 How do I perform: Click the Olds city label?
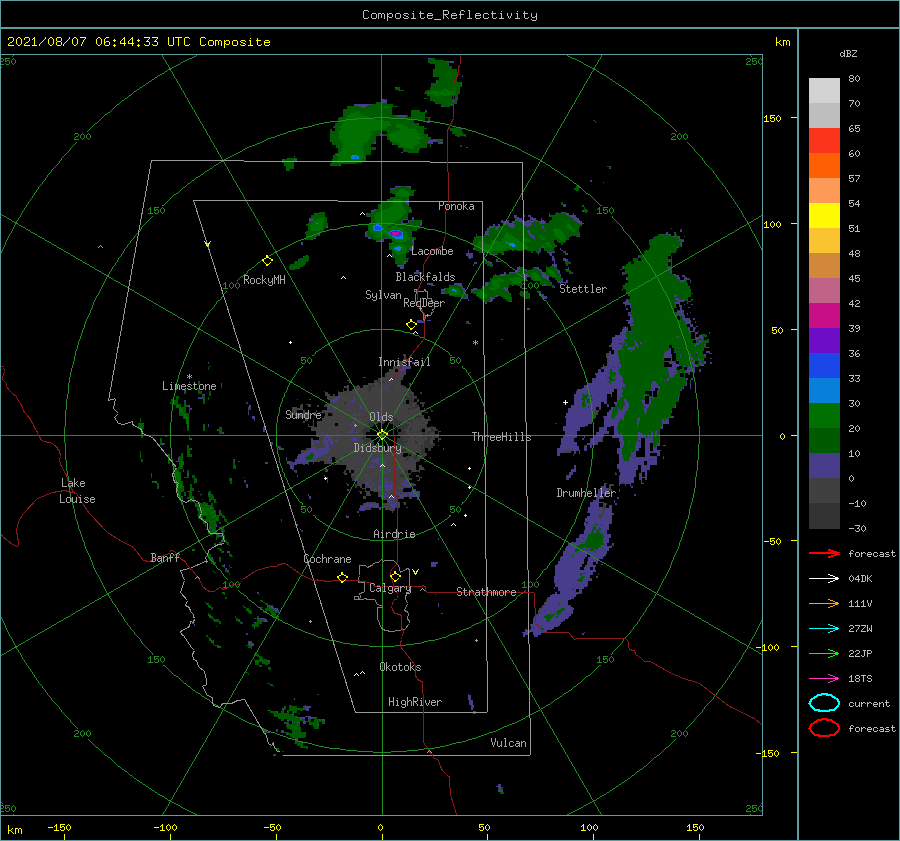381,417
